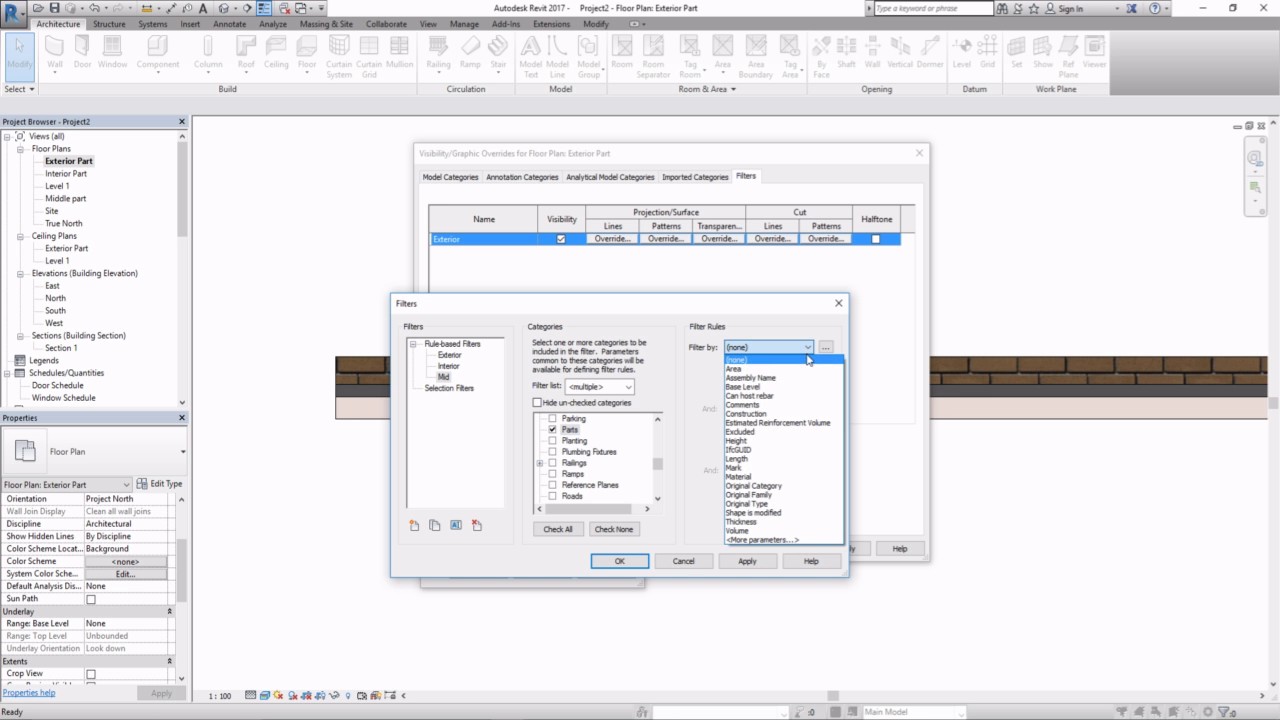Collapse Elevations (Building Elevation) node
The width and height of the screenshot is (1280, 720).
click(21, 273)
